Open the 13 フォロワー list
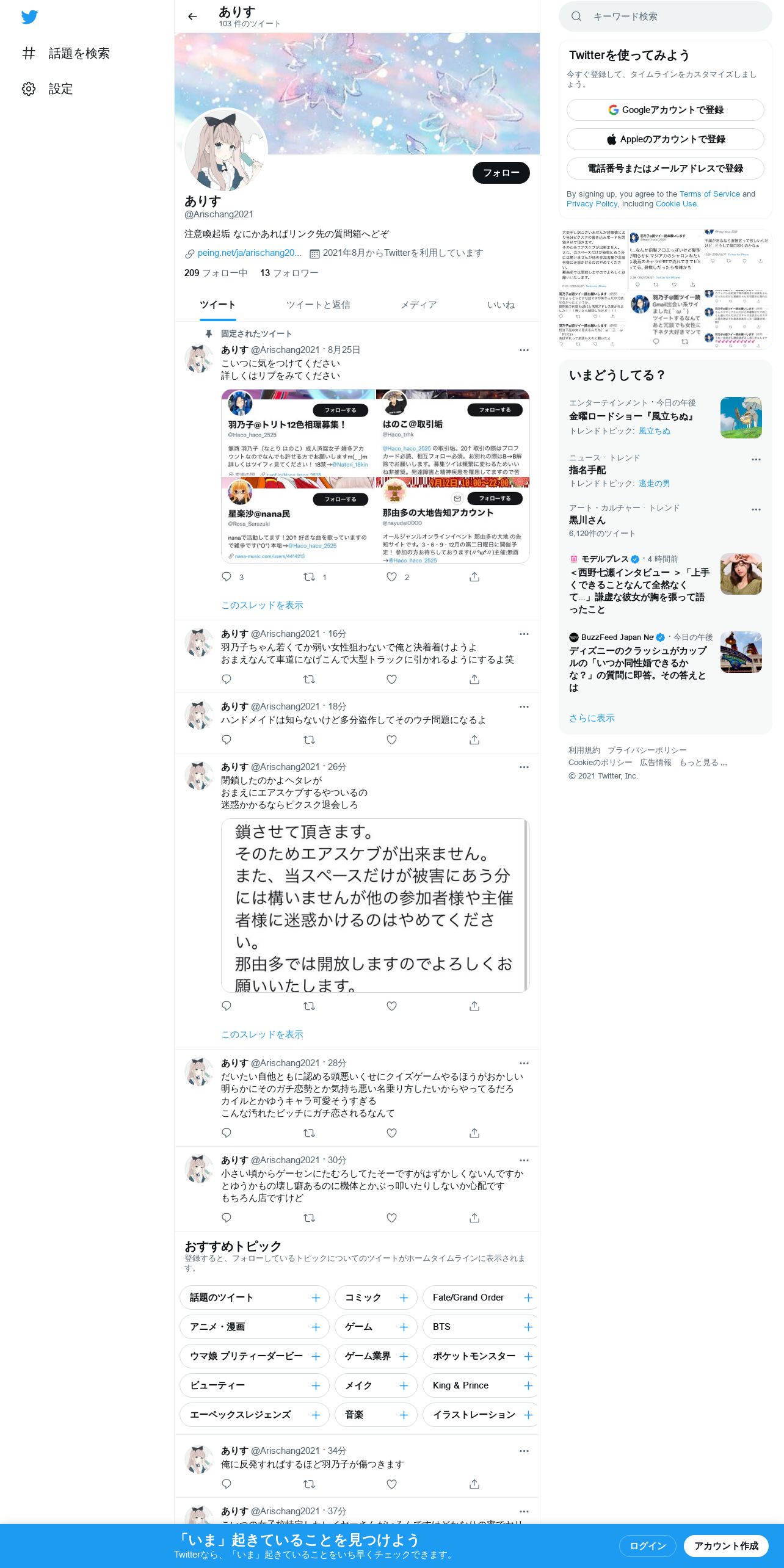 289,273
